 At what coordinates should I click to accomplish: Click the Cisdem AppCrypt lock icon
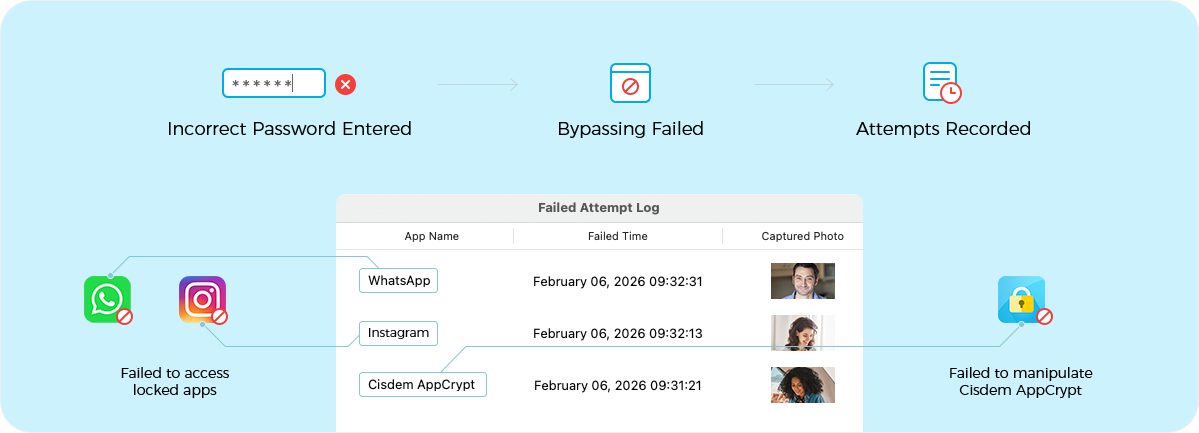(x=1021, y=299)
